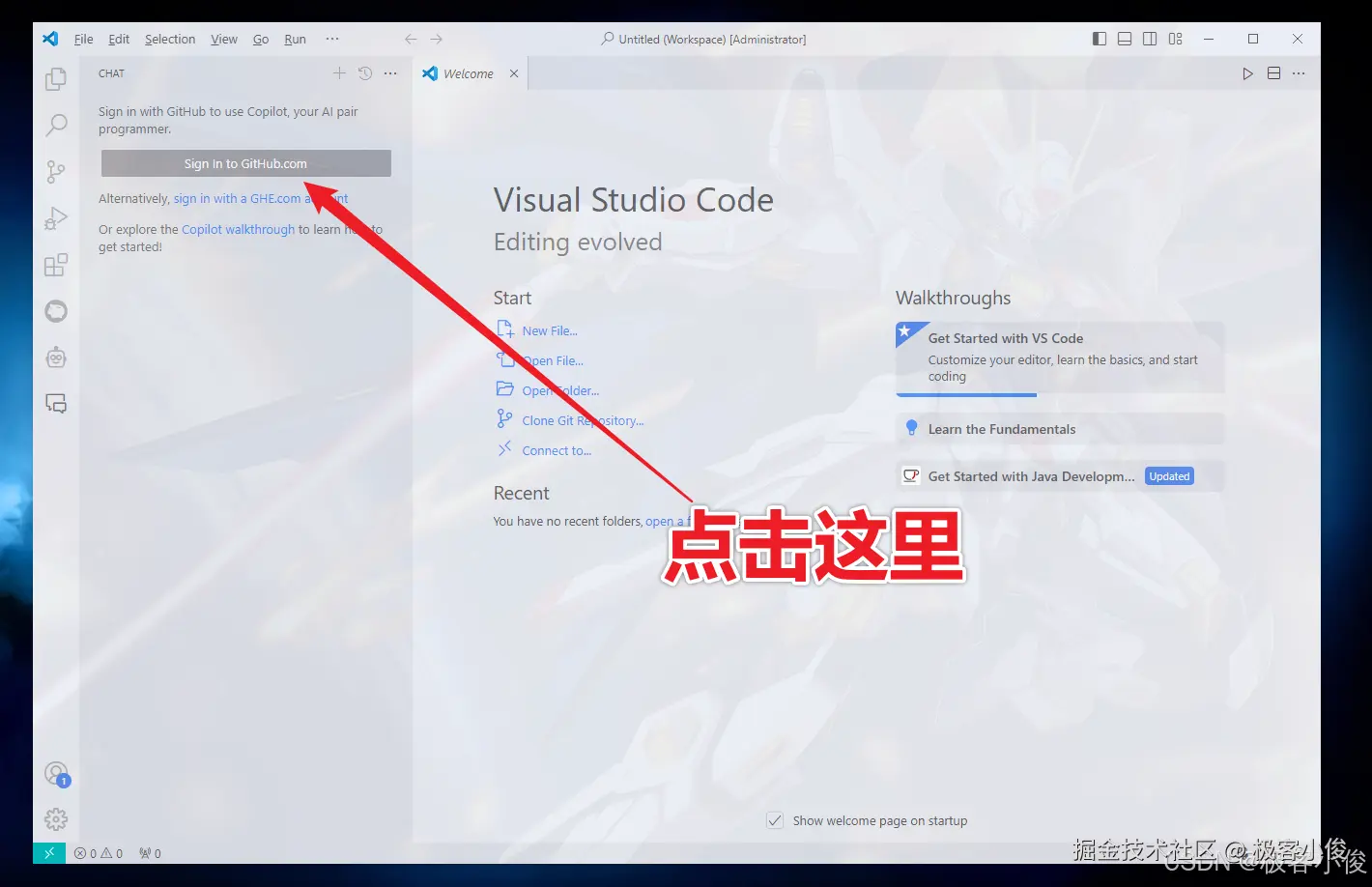Open the Selection menu
Viewport: 1372px width, 887px height.
point(170,39)
